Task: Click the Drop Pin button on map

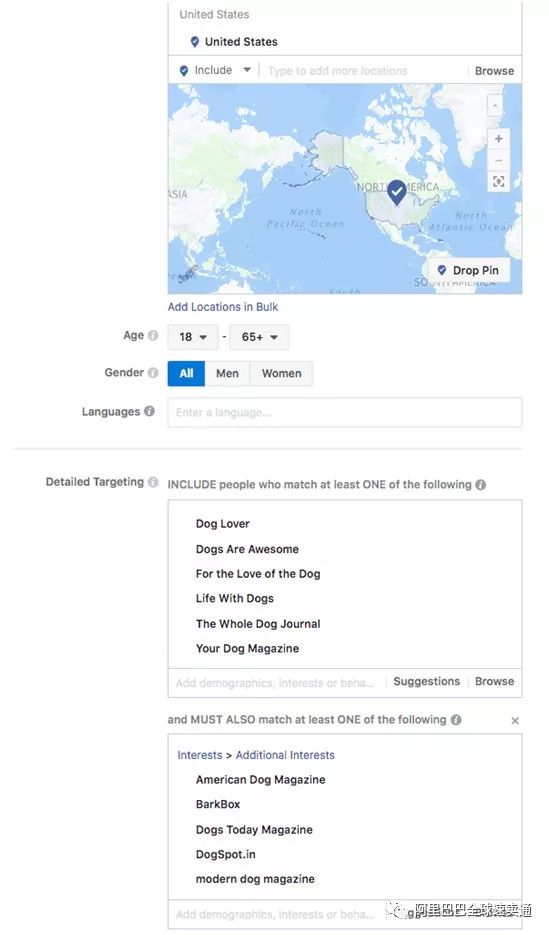Action: pos(469,270)
